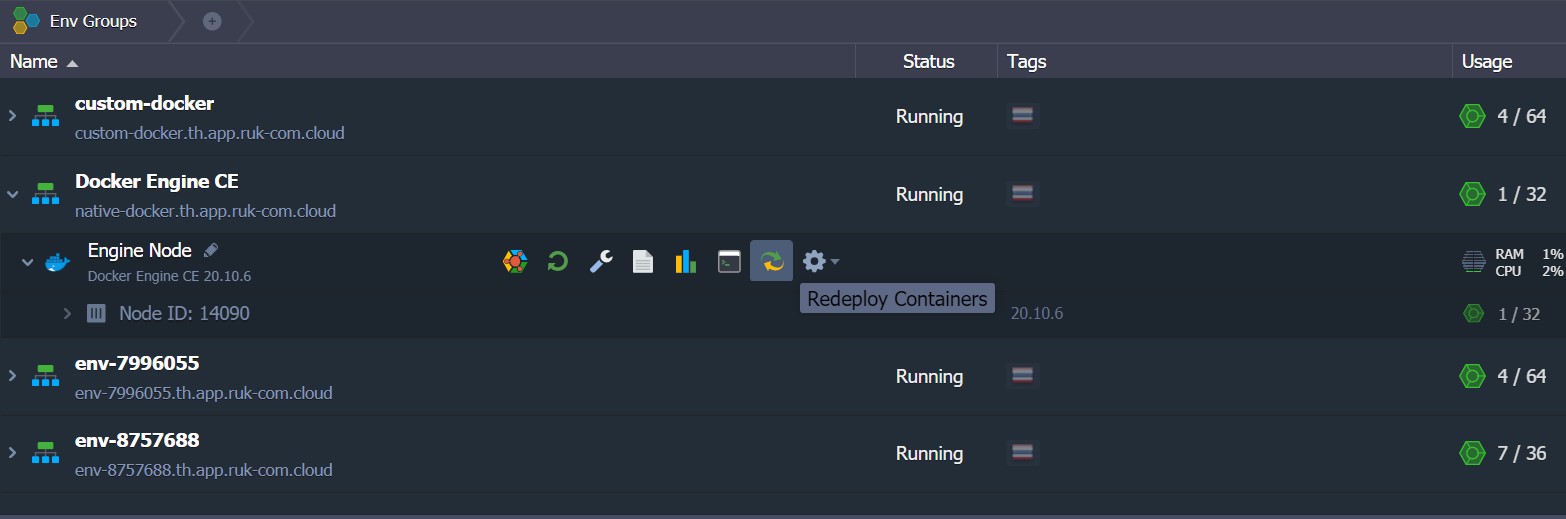1566x519 pixels.
Task: Click the region flag tag for Docker Engine CE
Action: (x=1023, y=194)
